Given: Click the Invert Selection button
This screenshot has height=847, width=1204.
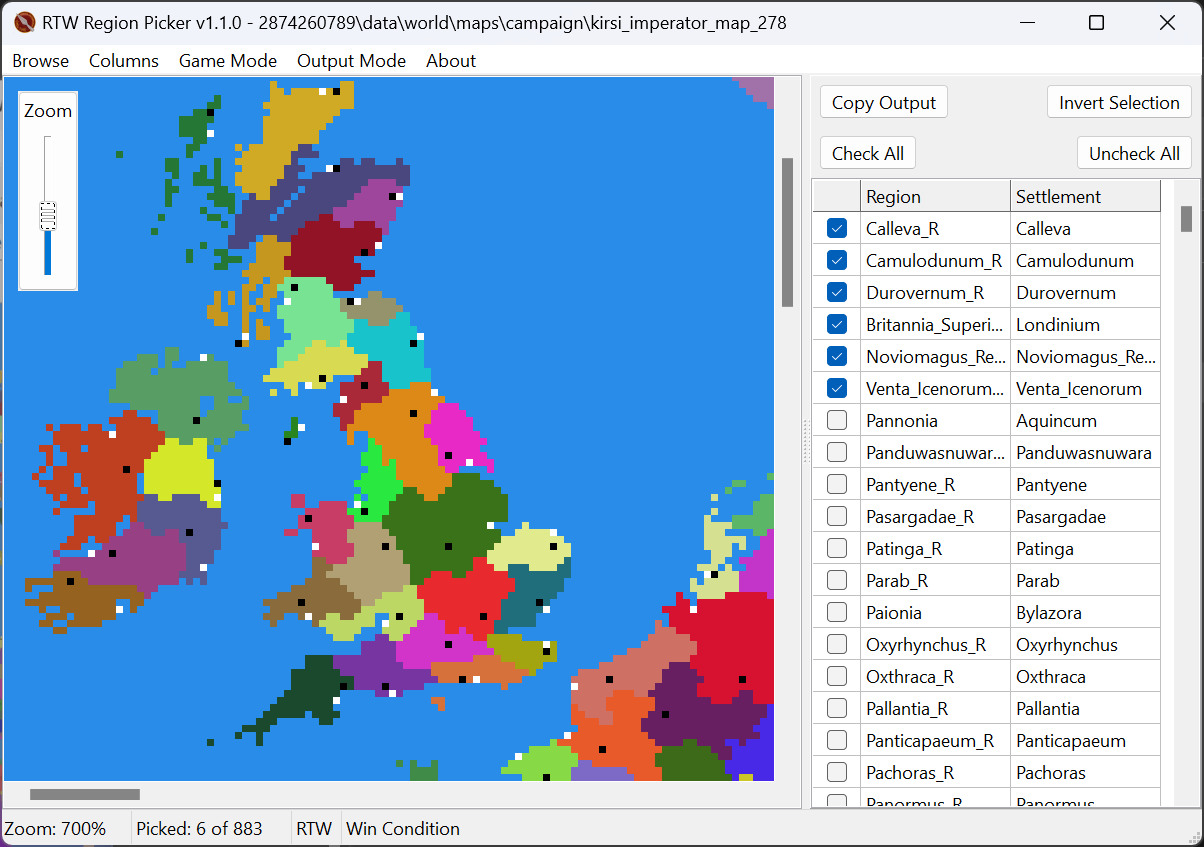Looking at the screenshot, I should (x=1119, y=103).
